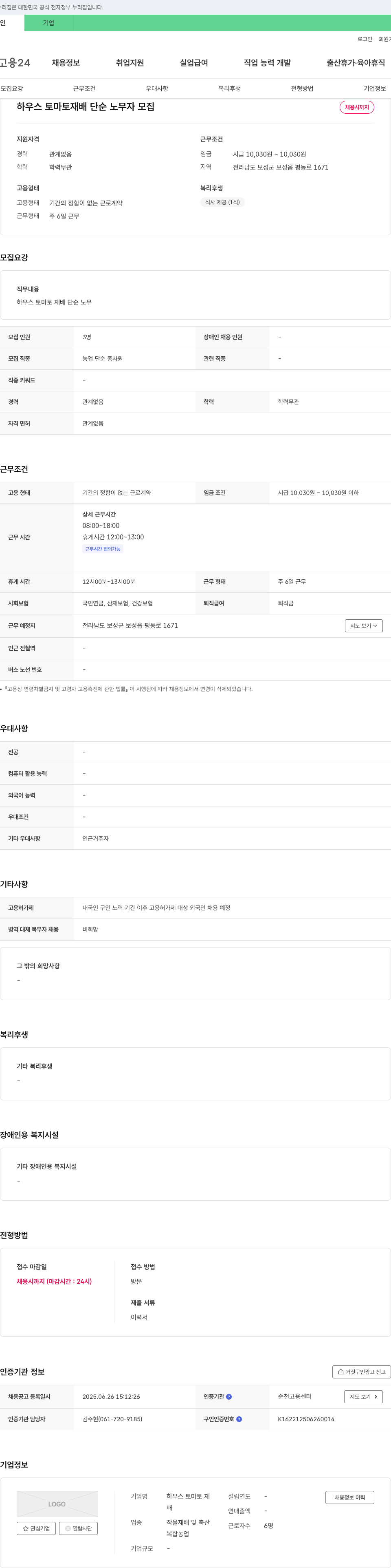Click the info icon beside 인증기관
Viewport: 391px width, 1568px height.
(x=229, y=1397)
